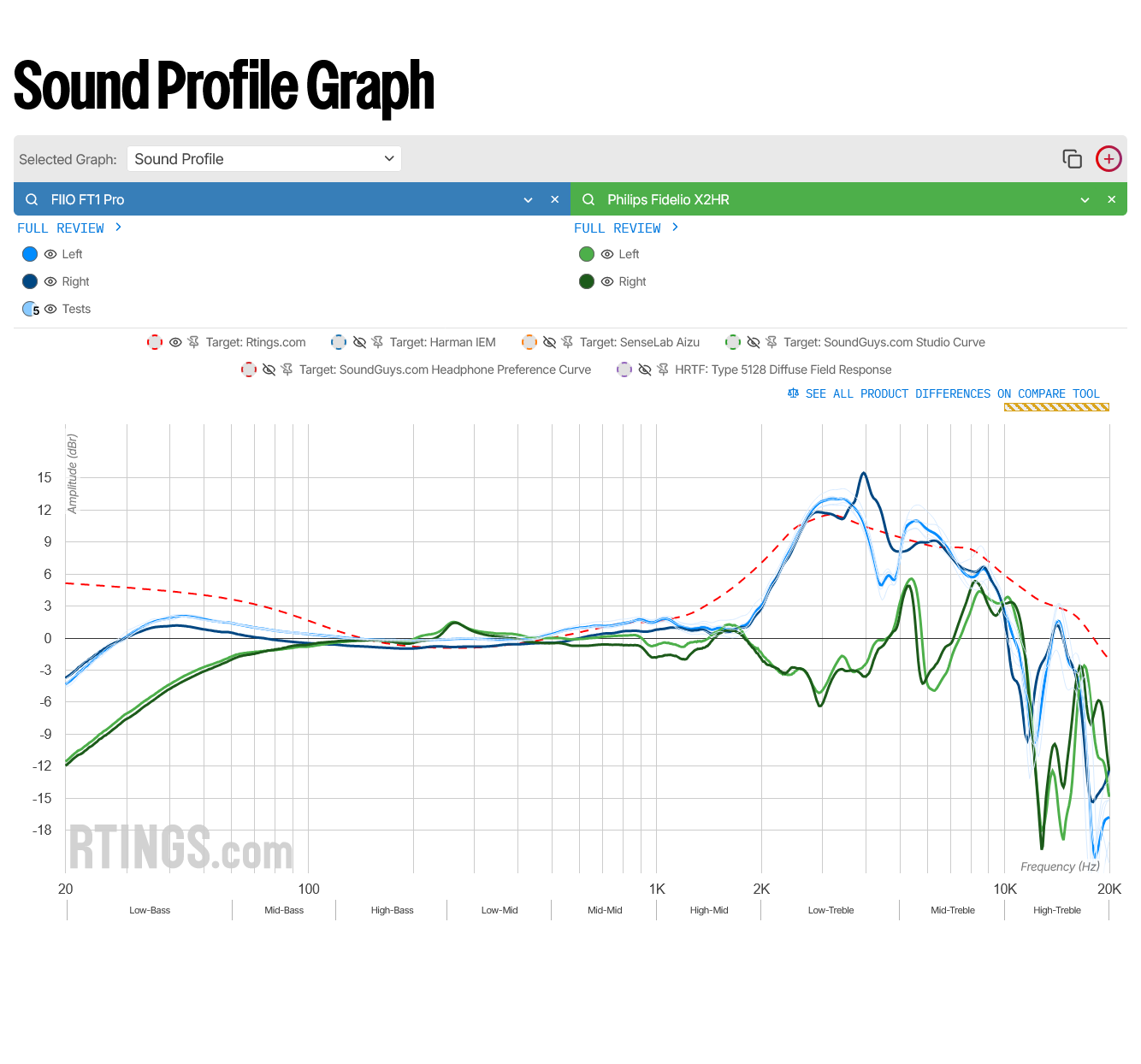The image size is (1141, 1064).
Task: Click the FIIO FT1 Pro Left light blue swatch
Action: [30, 254]
